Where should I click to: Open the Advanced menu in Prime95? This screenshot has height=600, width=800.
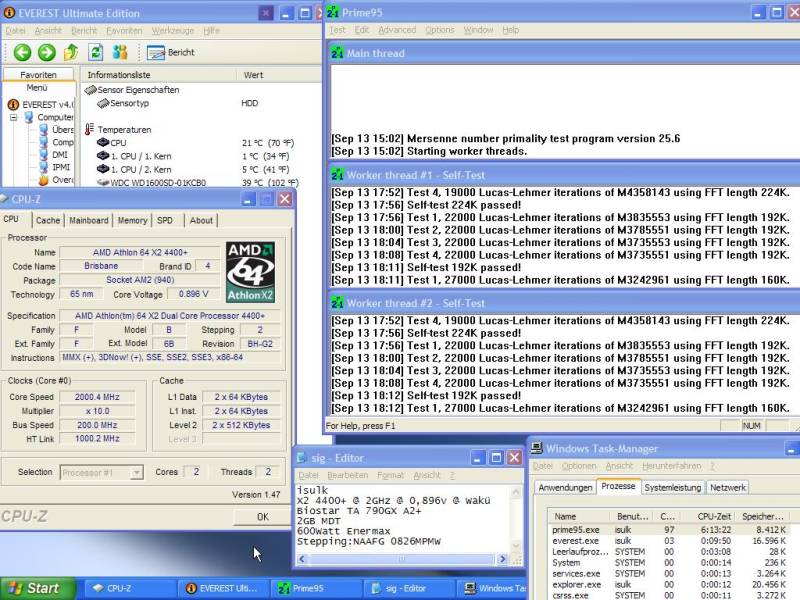coord(397,30)
